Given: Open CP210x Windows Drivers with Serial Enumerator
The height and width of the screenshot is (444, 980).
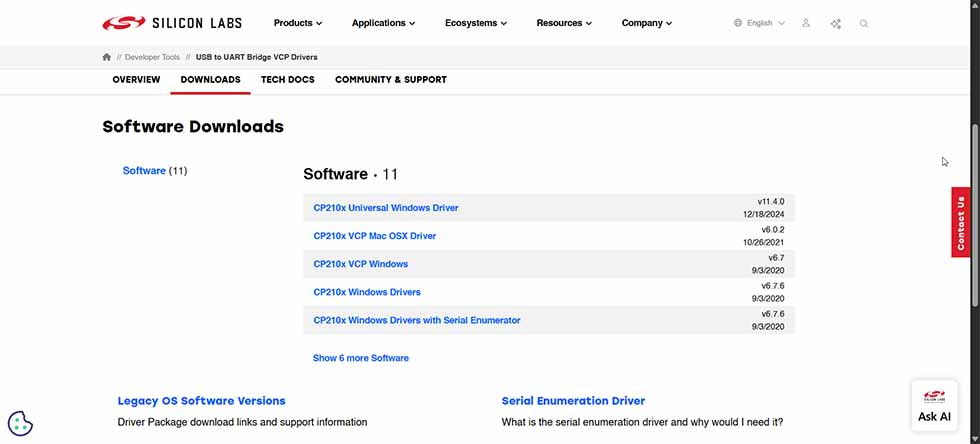Looking at the screenshot, I should click(417, 320).
